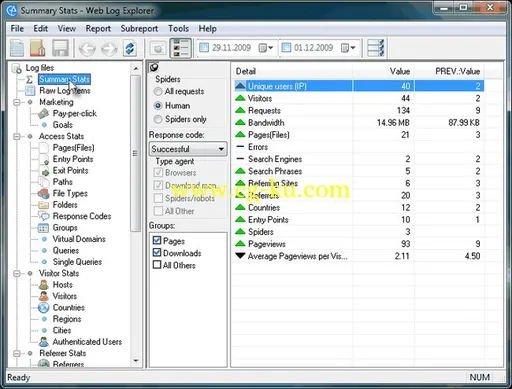The height and width of the screenshot is (389, 512).
Task: Click the column settings icon at toolbar end
Action: pos(376,48)
